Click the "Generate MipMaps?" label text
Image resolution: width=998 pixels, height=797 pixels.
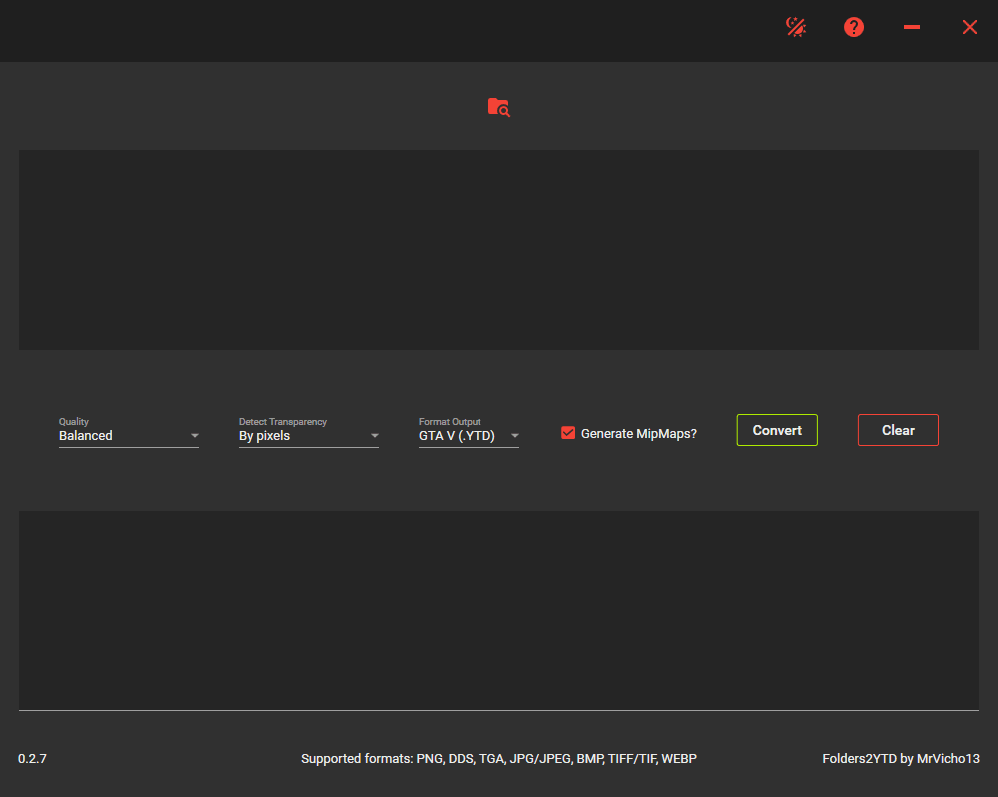click(638, 433)
